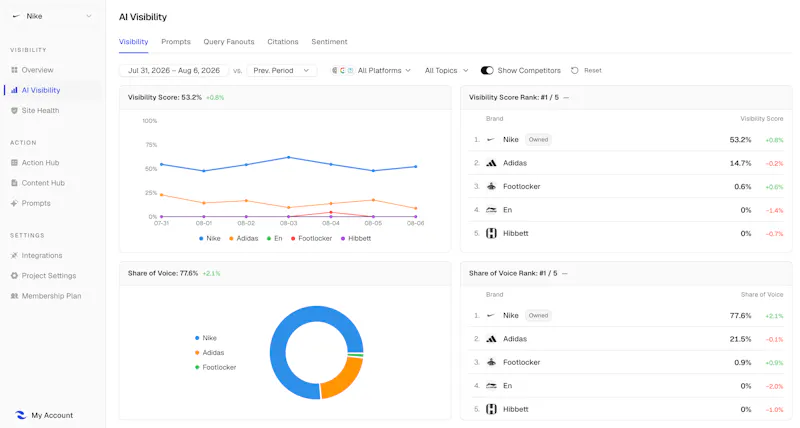Switch to the Visibility tab

(x=134, y=42)
